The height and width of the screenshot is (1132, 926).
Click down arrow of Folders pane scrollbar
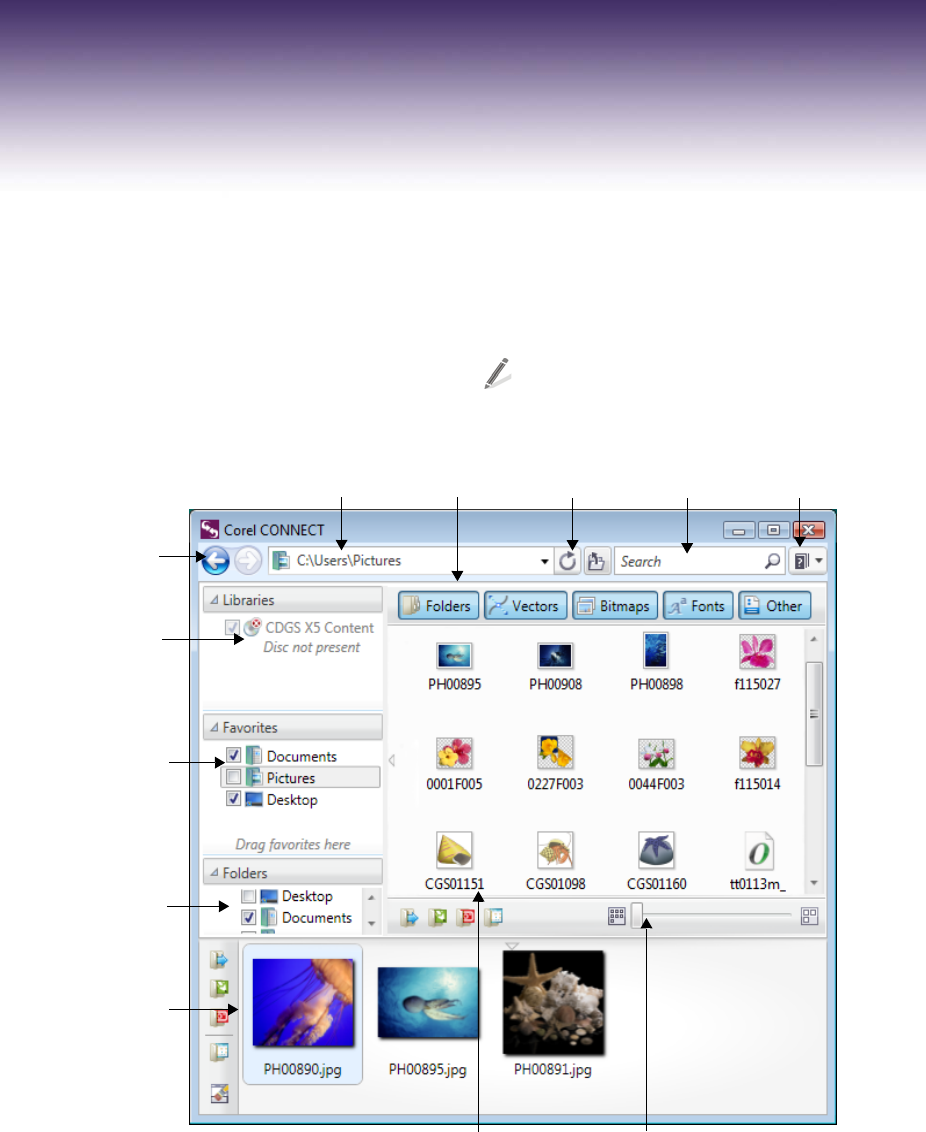(371, 923)
